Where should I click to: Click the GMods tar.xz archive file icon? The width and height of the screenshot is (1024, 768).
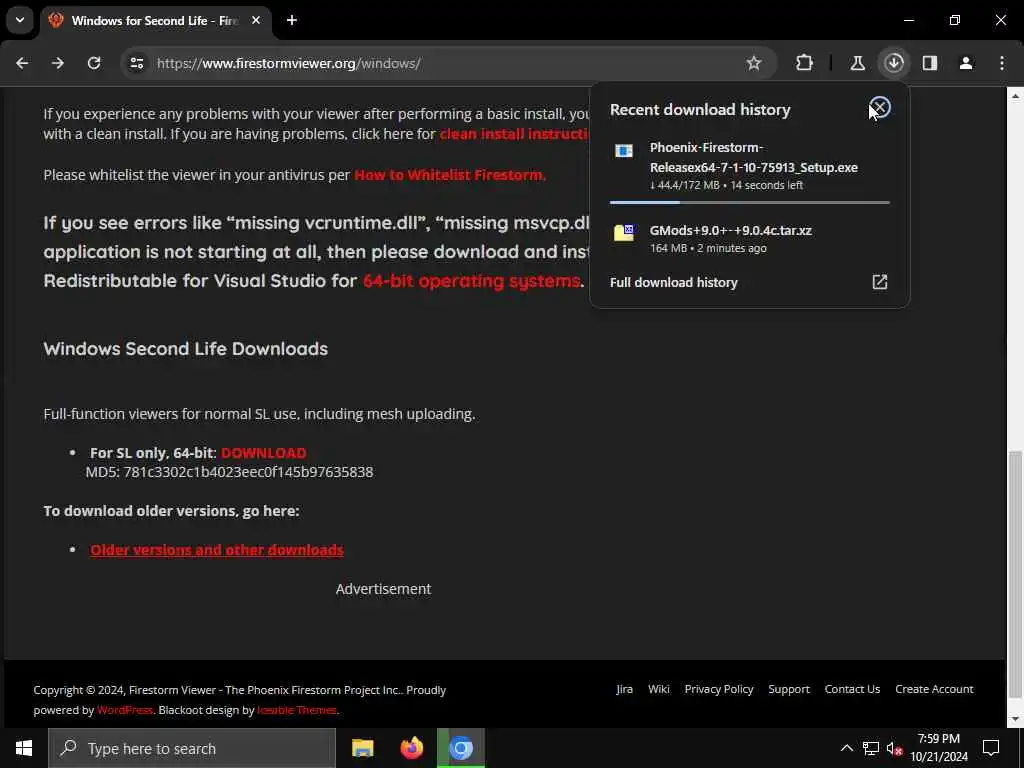624,232
